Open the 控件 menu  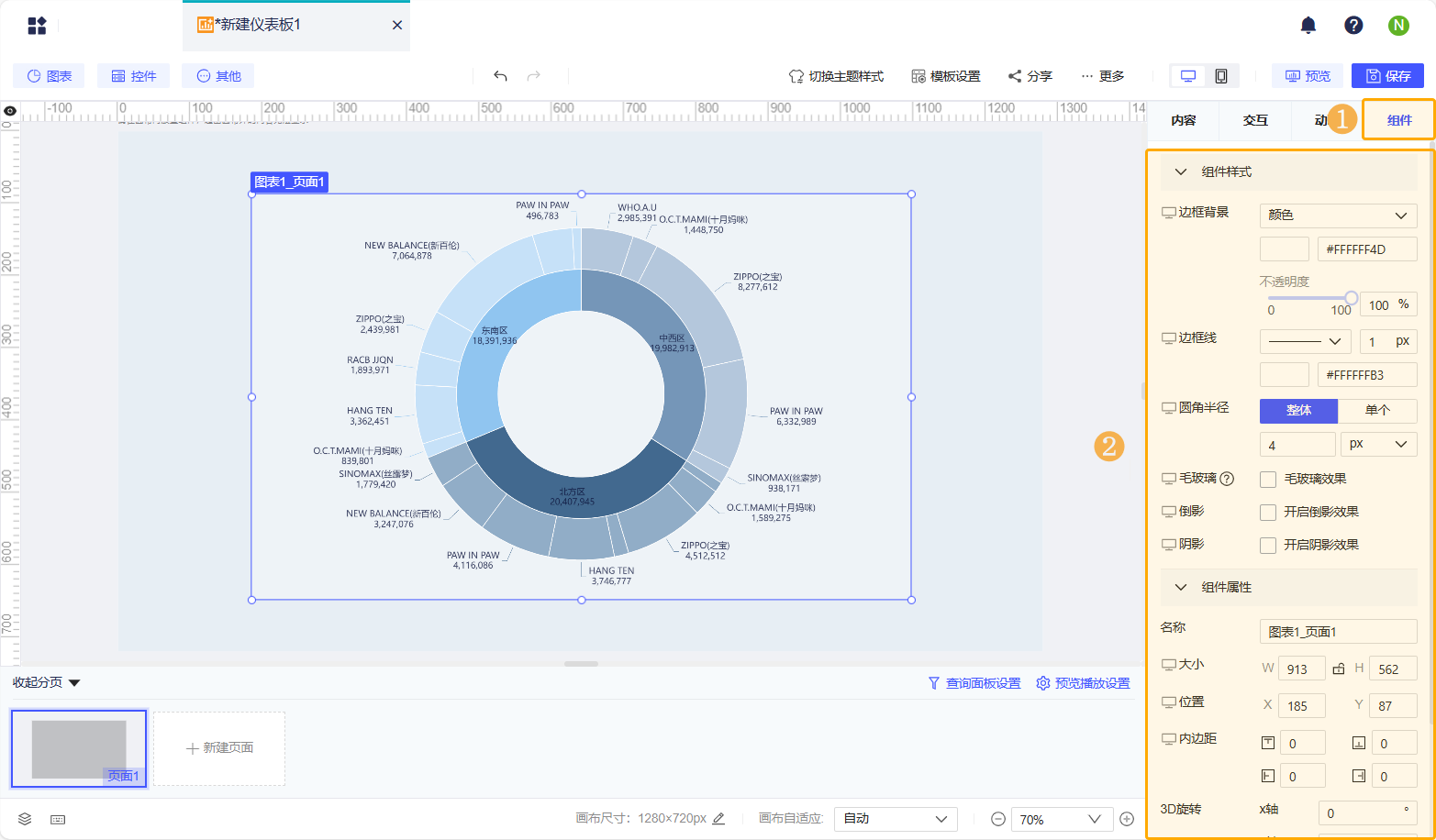click(134, 76)
